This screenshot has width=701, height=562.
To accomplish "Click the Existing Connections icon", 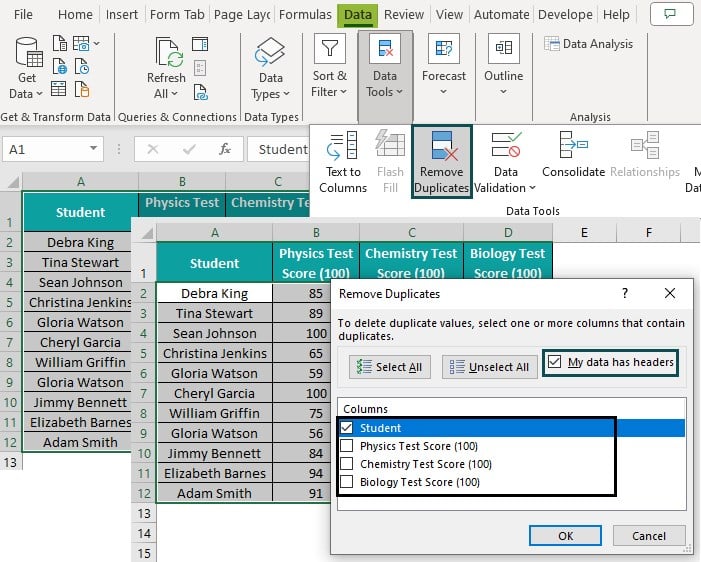I will coord(82,89).
